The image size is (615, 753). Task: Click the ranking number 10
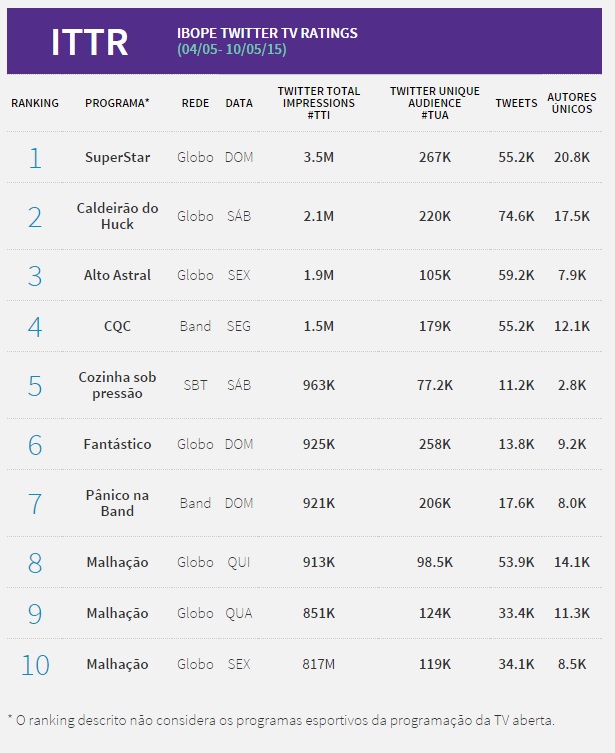(x=35, y=664)
